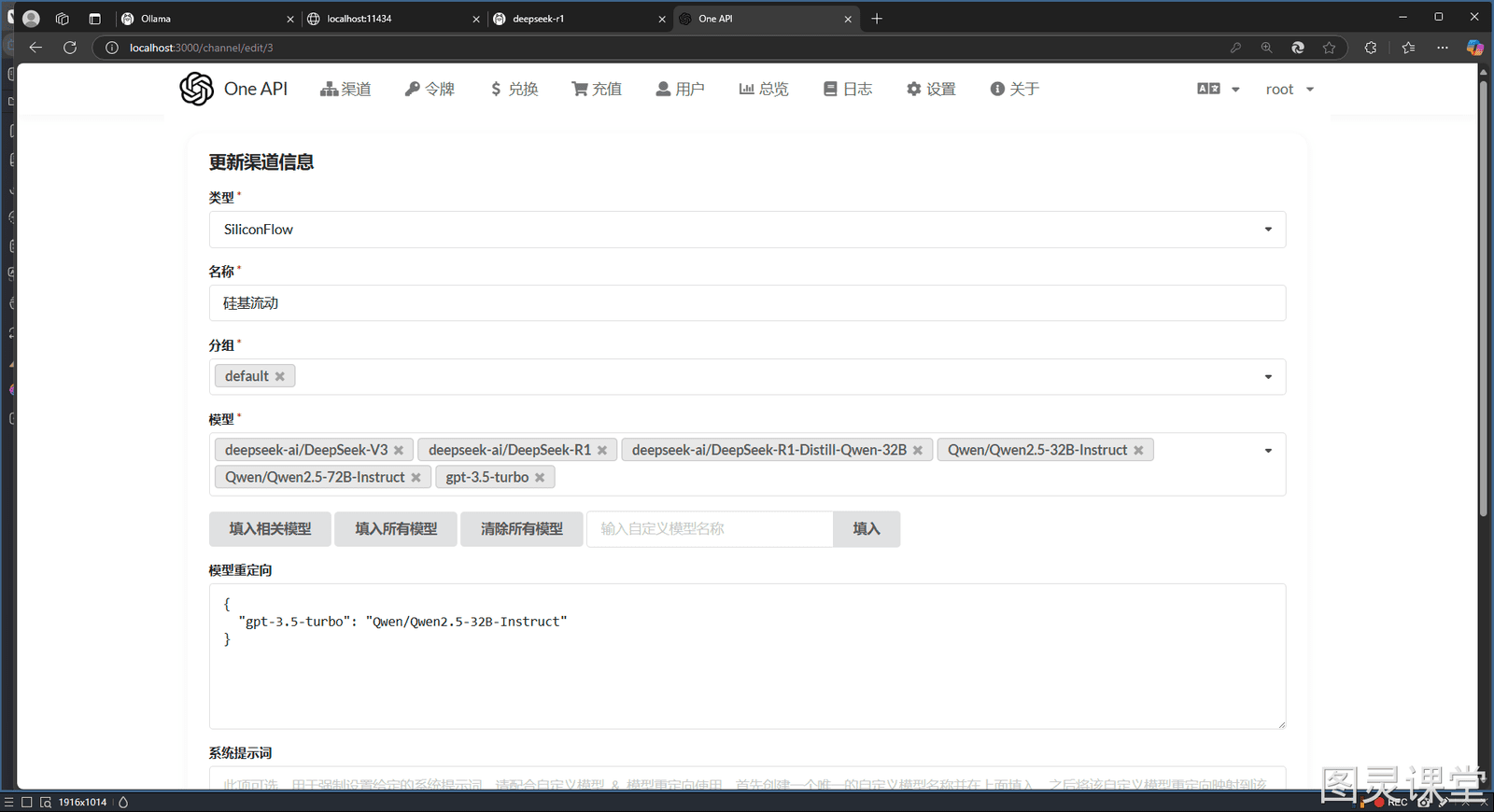Viewport: 1494px width, 812px height.
Task: Open the tab actions menu
Action: click(94, 19)
